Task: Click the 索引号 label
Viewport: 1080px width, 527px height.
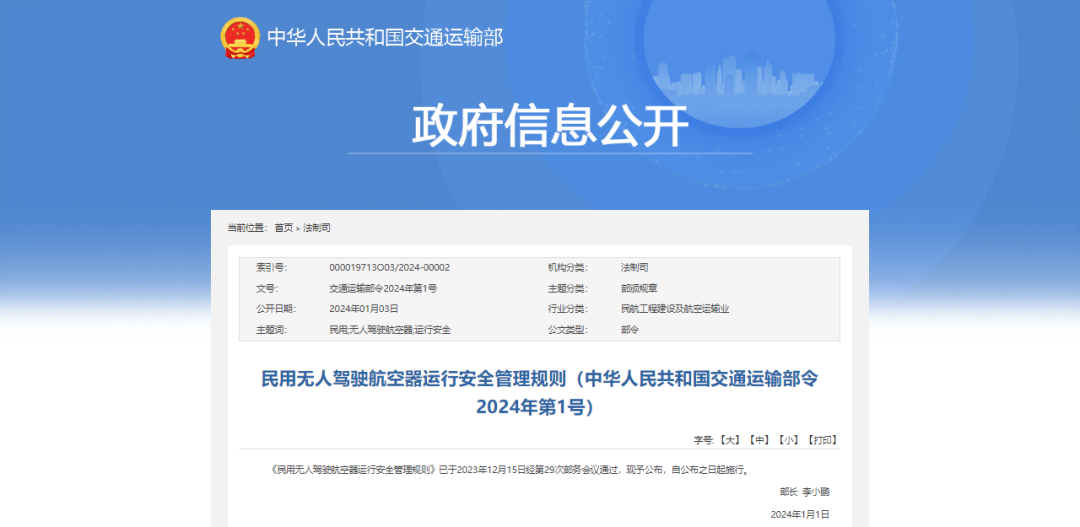Action: coord(271,267)
